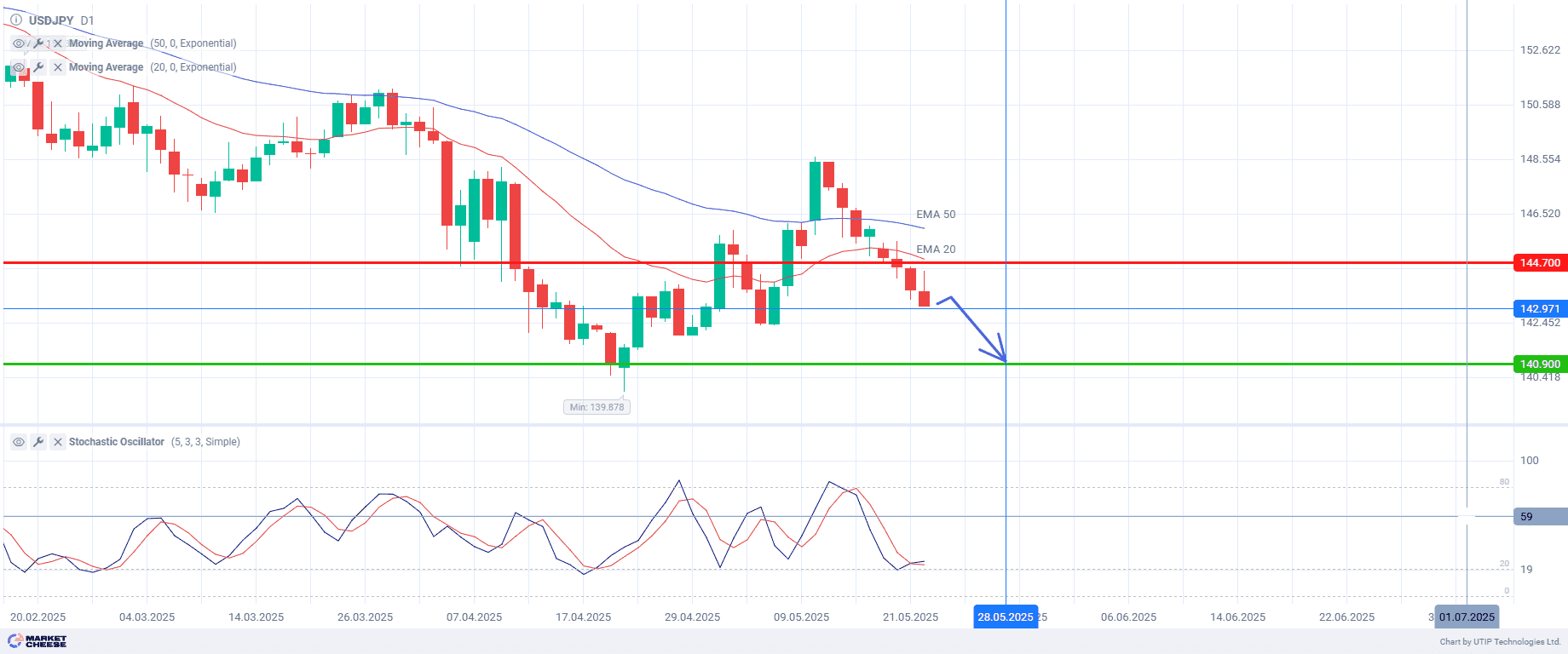Remove the Moving Average 20 indicator
This screenshot has height=654, width=1568.
point(57,67)
